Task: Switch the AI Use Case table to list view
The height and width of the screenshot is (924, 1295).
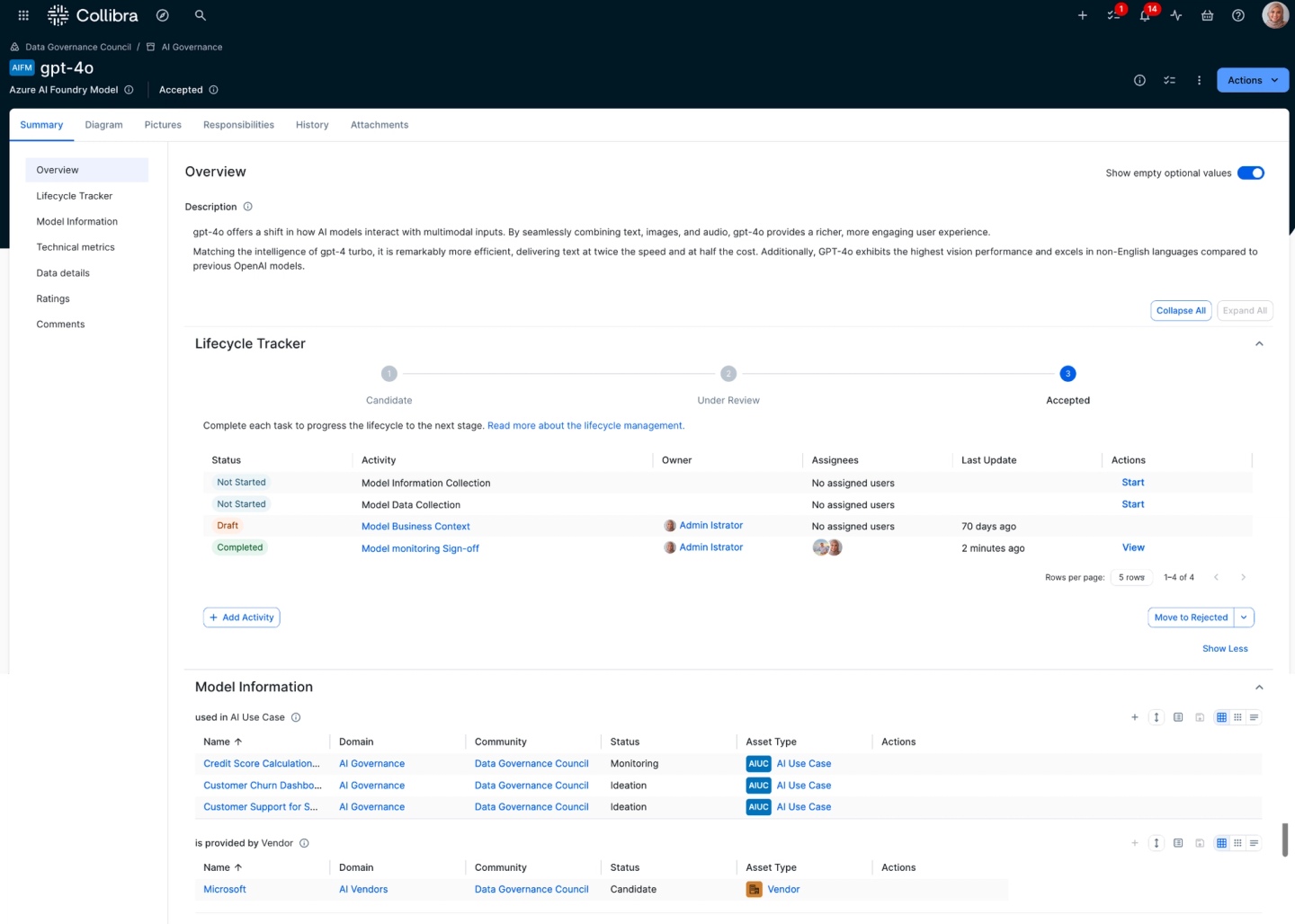Action: pyautogui.click(x=1254, y=717)
